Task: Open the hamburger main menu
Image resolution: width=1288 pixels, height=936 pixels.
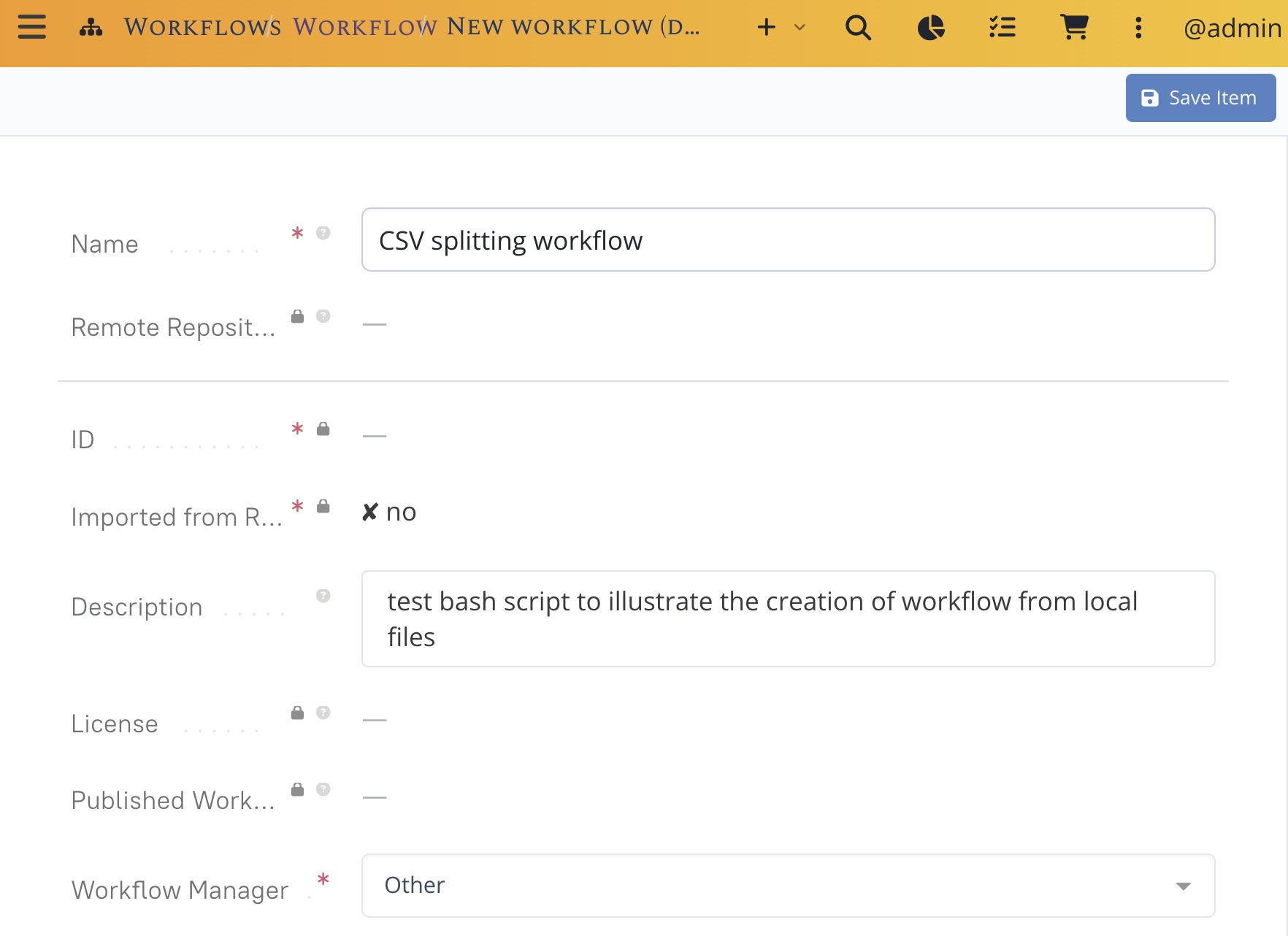Action: [x=32, y=28]
